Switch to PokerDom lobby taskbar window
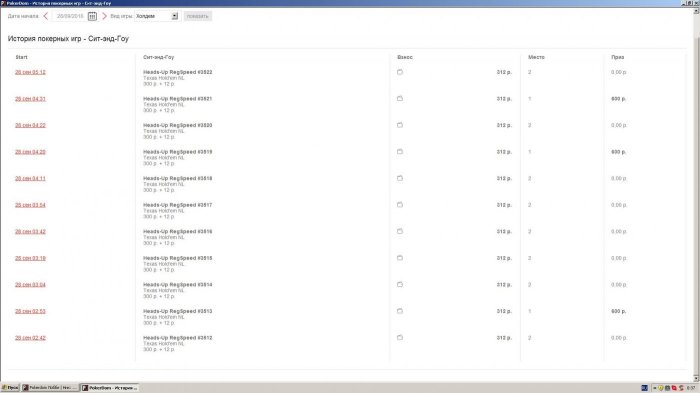Screen dimensions: 700x393 tap(50, 388)
